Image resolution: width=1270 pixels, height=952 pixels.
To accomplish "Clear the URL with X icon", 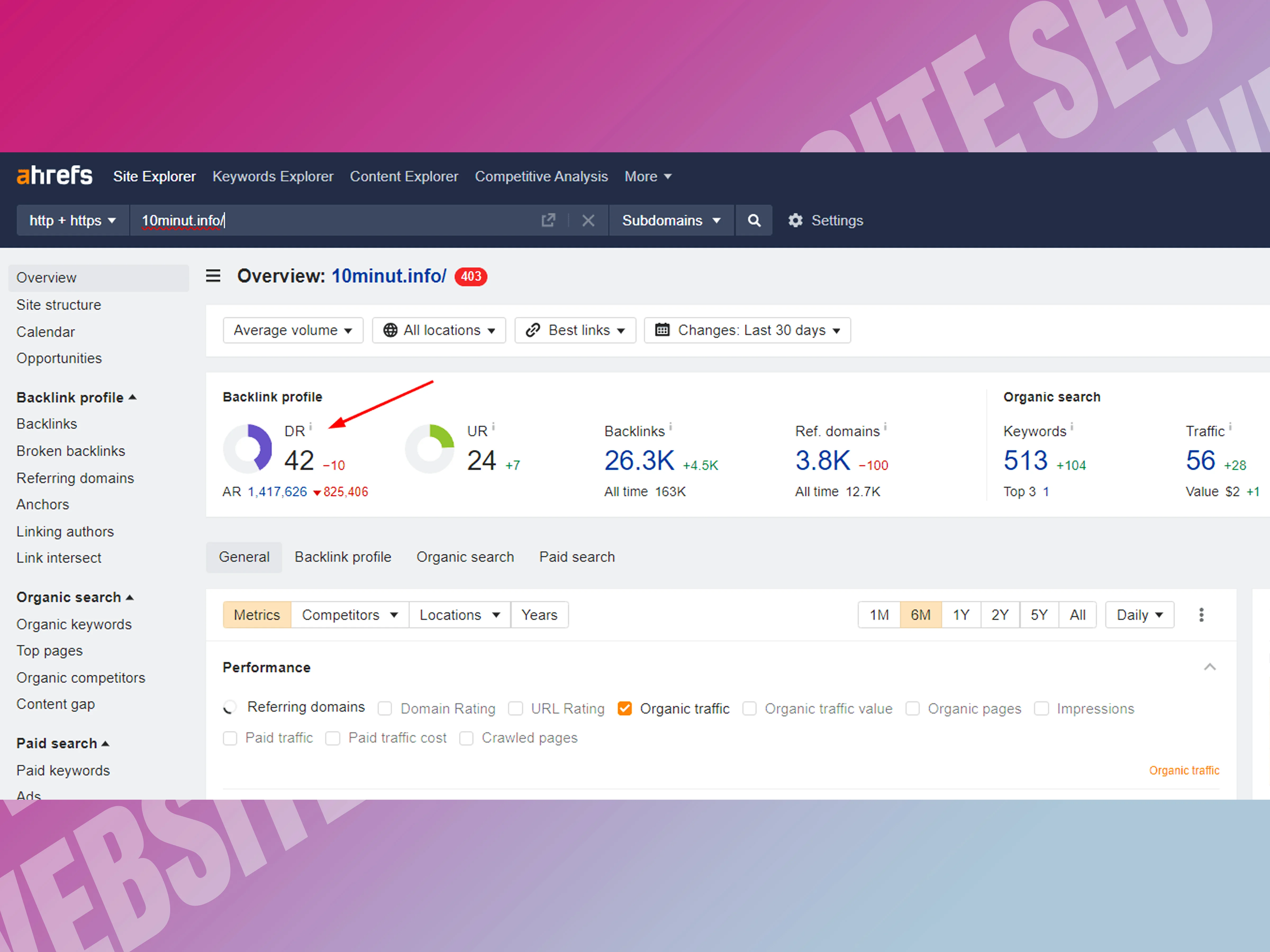I will [x=588, y=220].
